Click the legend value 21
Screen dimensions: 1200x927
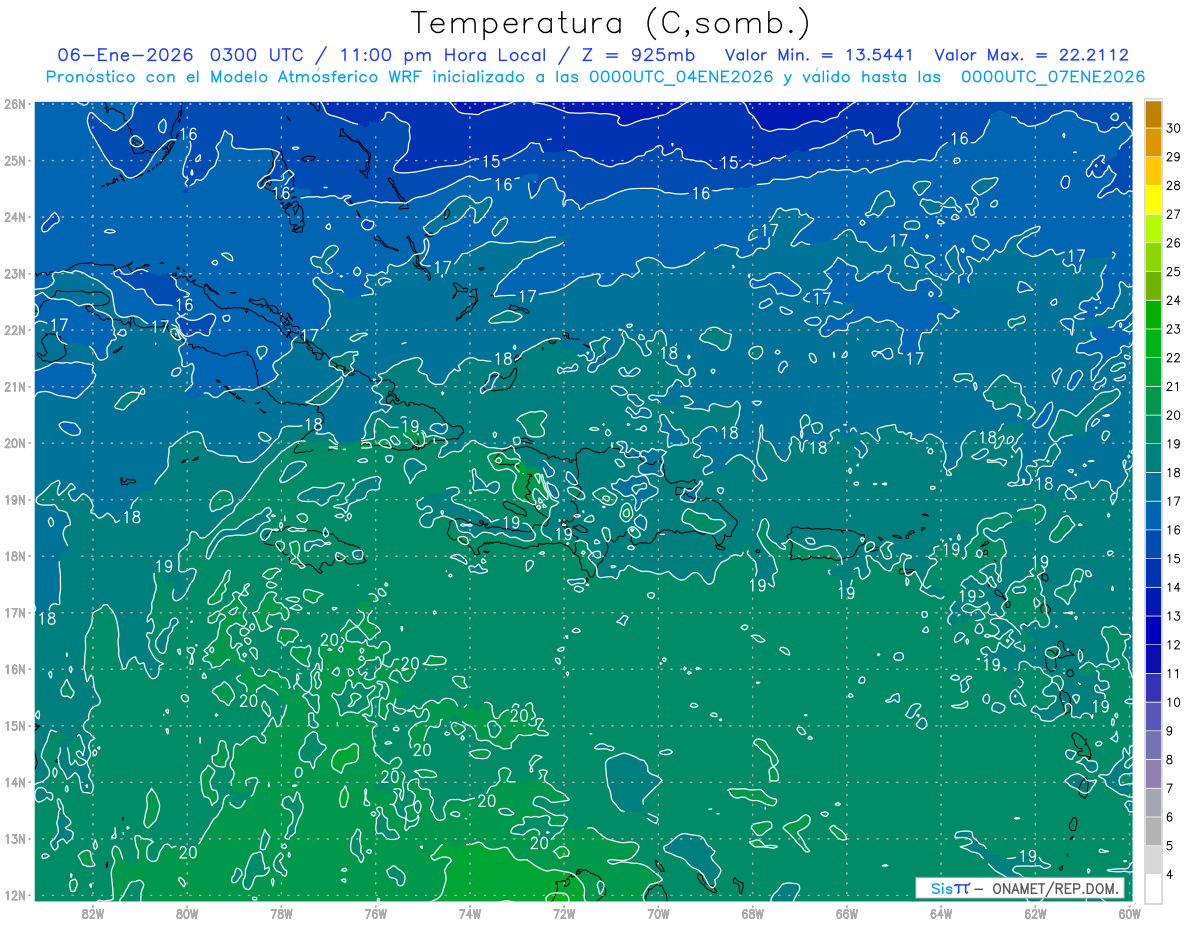(1174, 386)
